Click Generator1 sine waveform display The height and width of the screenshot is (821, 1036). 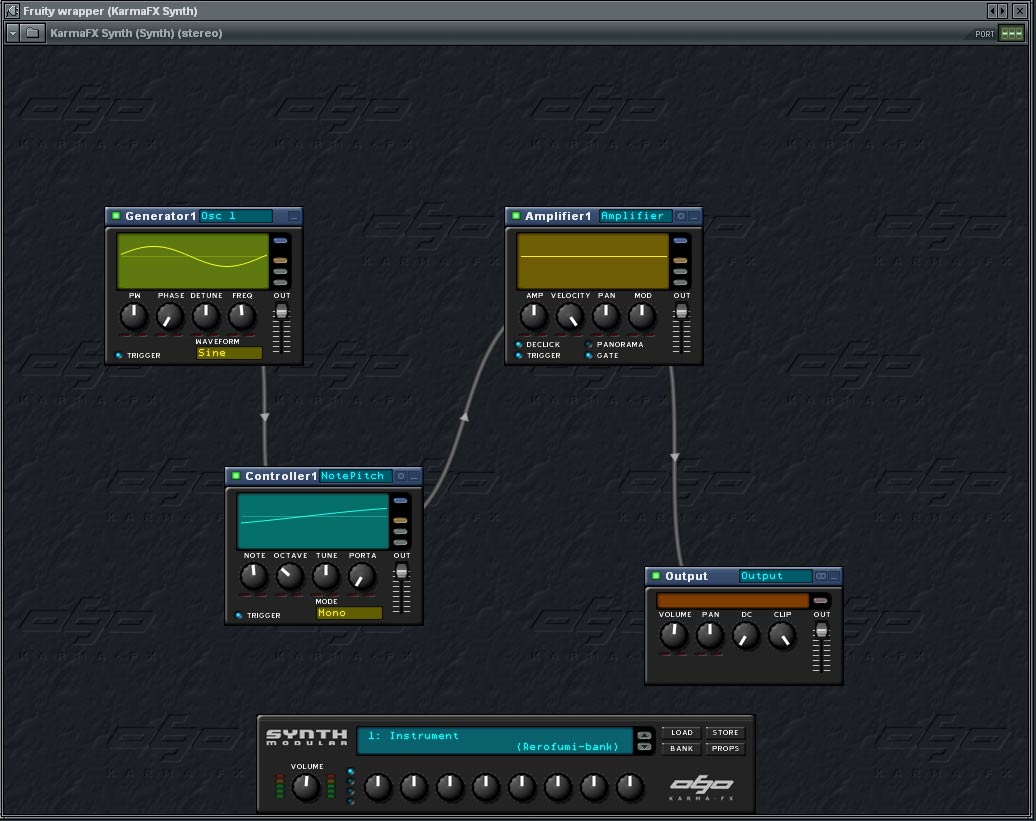(x=193, y=260)
